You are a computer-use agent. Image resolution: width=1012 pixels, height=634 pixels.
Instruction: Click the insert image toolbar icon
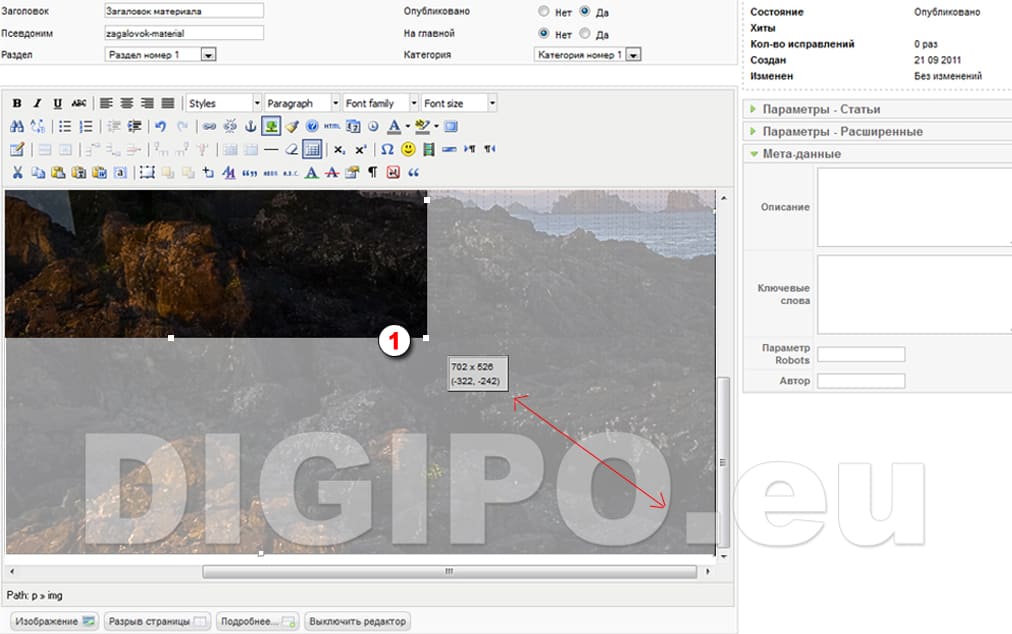[271, 126]
